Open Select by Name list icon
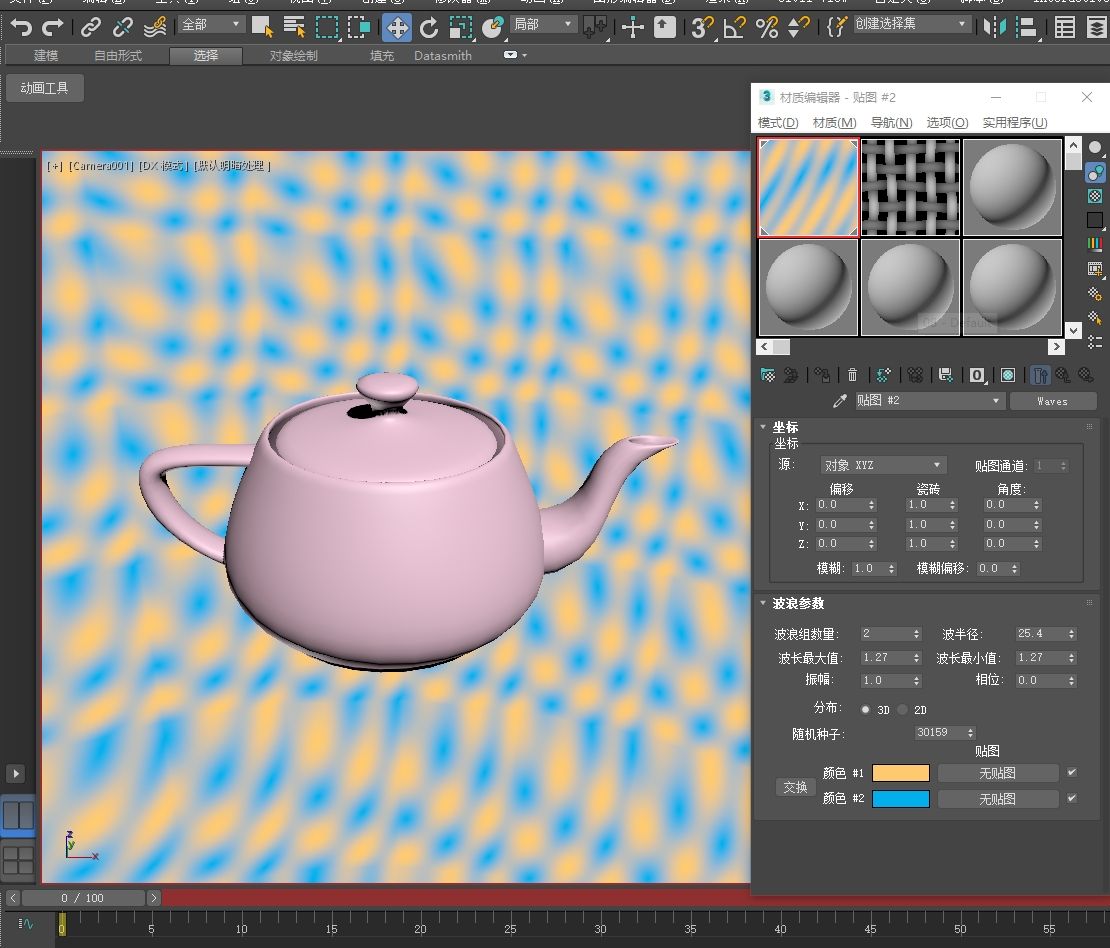The height and width of the screenshot is (948, 1110). [x=294, y=28]
